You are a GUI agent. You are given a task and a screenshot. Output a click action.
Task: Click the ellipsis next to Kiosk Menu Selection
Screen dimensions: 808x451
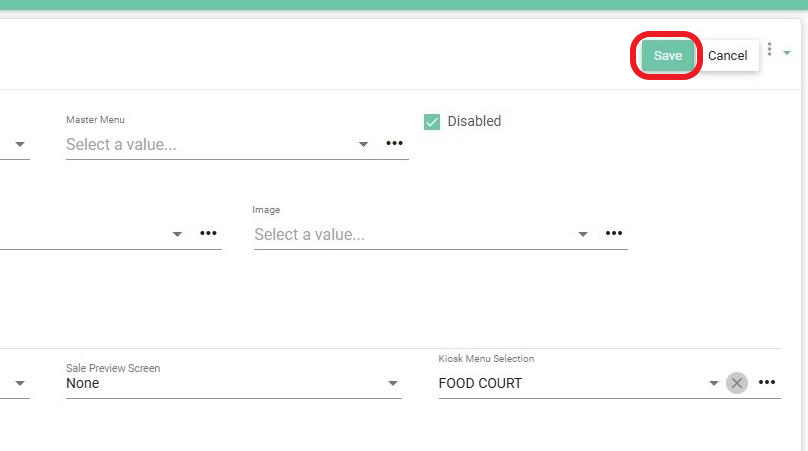tap(767, 383)
